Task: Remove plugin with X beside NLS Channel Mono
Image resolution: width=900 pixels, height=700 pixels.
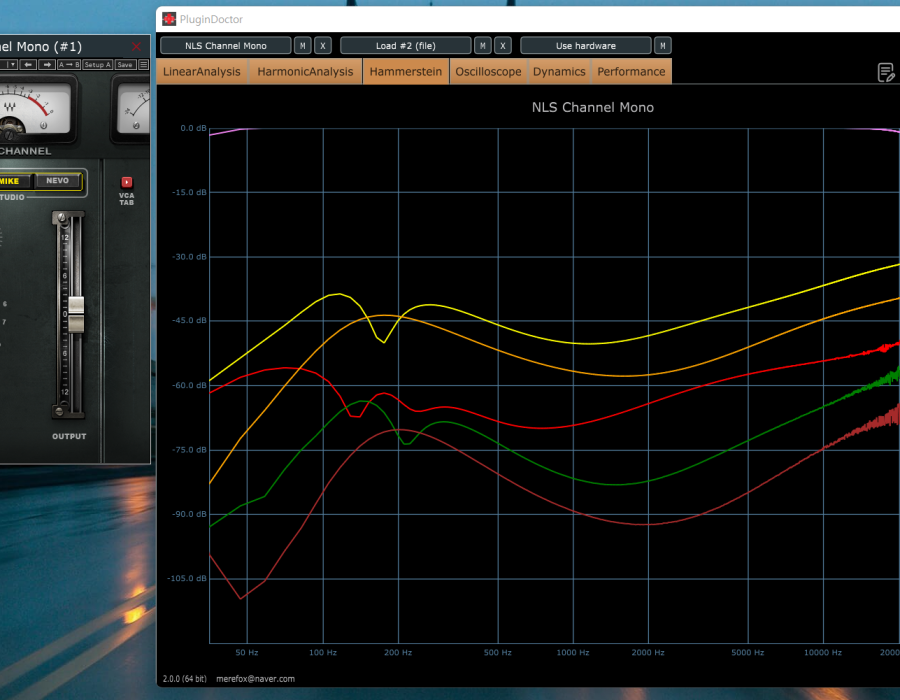Action: [x=323, y=45]
